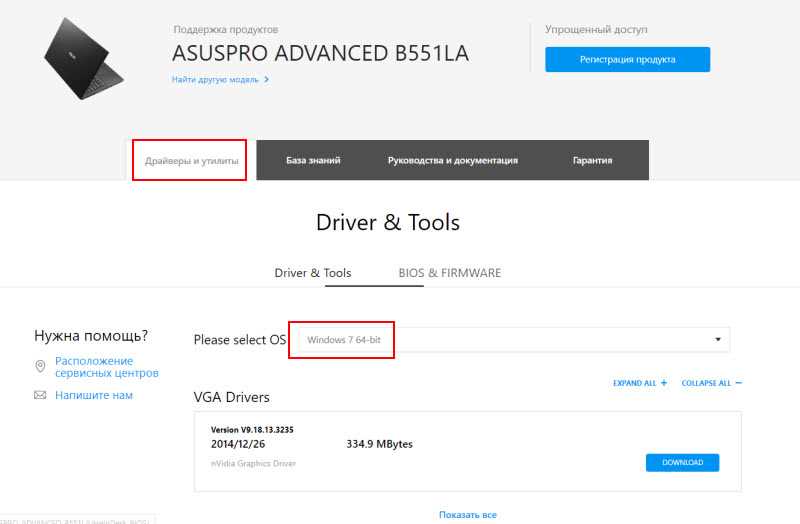Click the 'VGA Drivers' section heading

pos(232,397)
